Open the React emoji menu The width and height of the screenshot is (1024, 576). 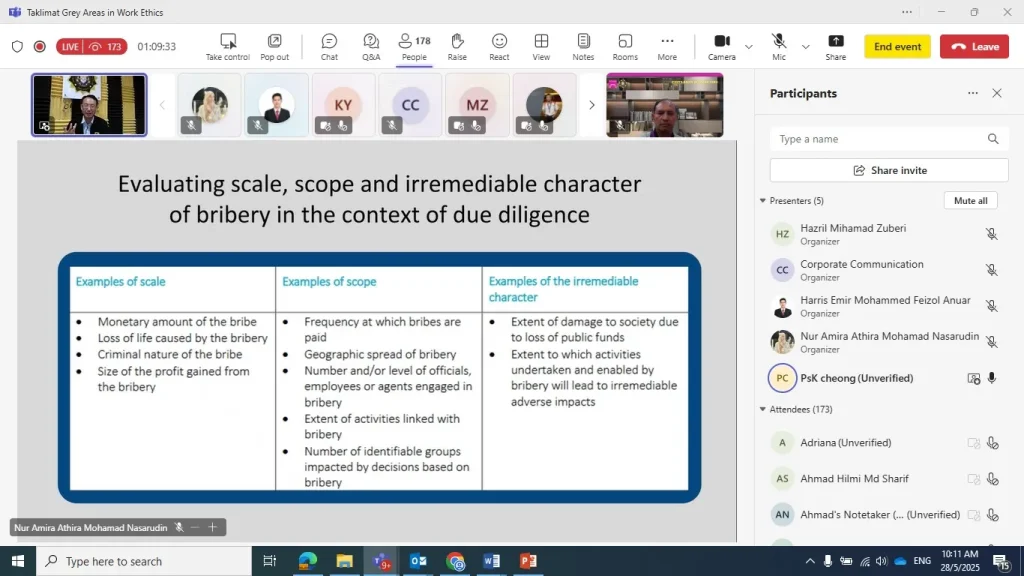(x=499, y=46)
